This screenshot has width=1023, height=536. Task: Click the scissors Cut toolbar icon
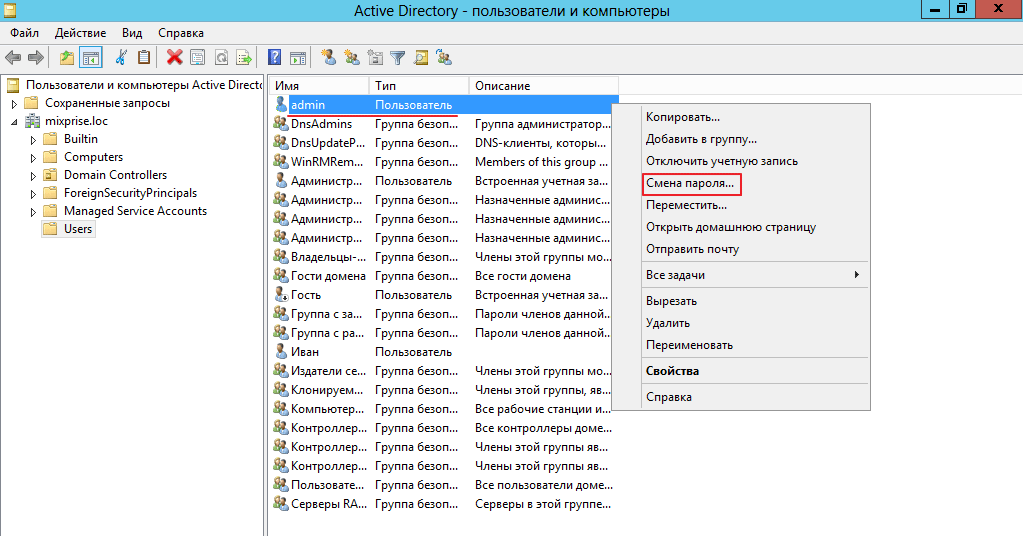point(122,58)
